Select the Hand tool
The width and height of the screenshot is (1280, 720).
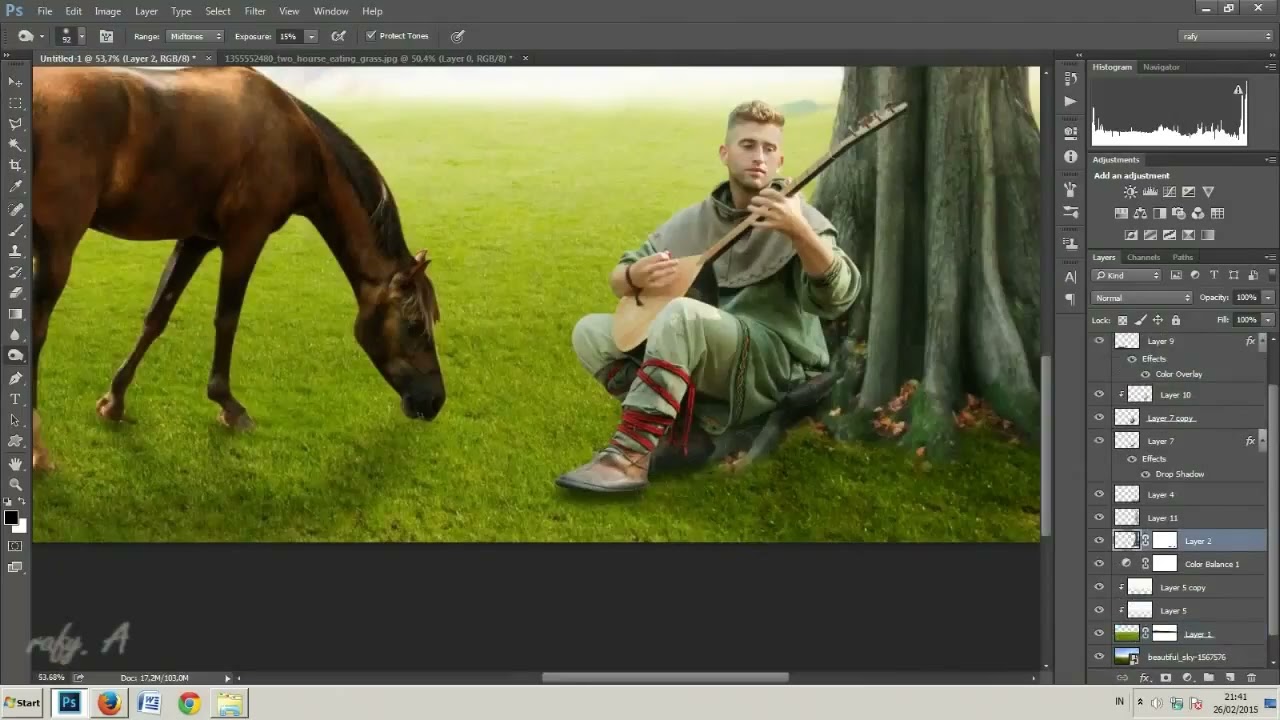point(15,463)
